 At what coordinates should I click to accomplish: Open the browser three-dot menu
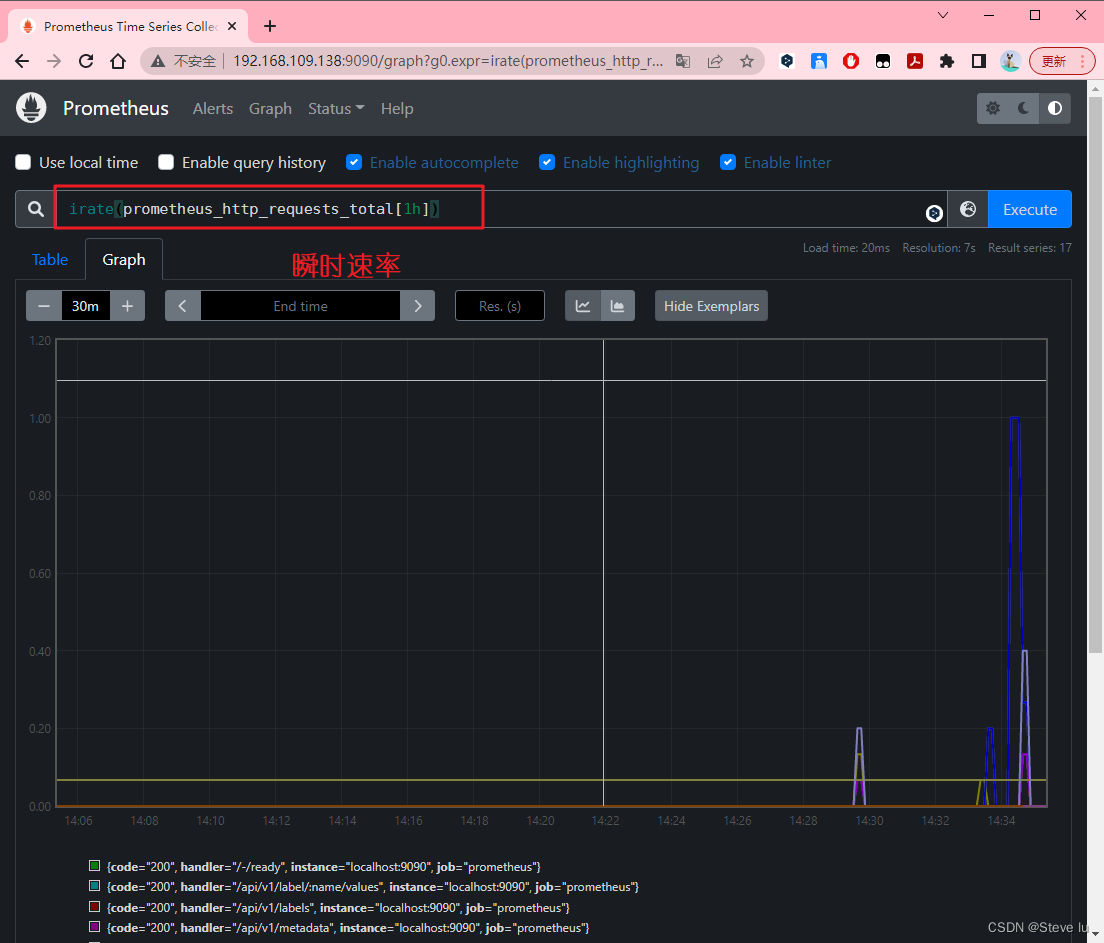pyautogui.click(x=1083, y=61)
